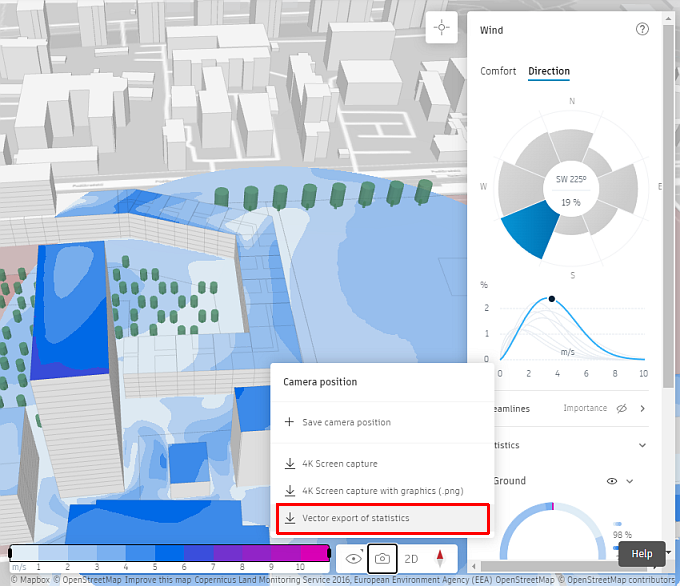The image size is (680, 586).
Task: Switch to the Comfort tab
Action: click(x=498, y=71)
